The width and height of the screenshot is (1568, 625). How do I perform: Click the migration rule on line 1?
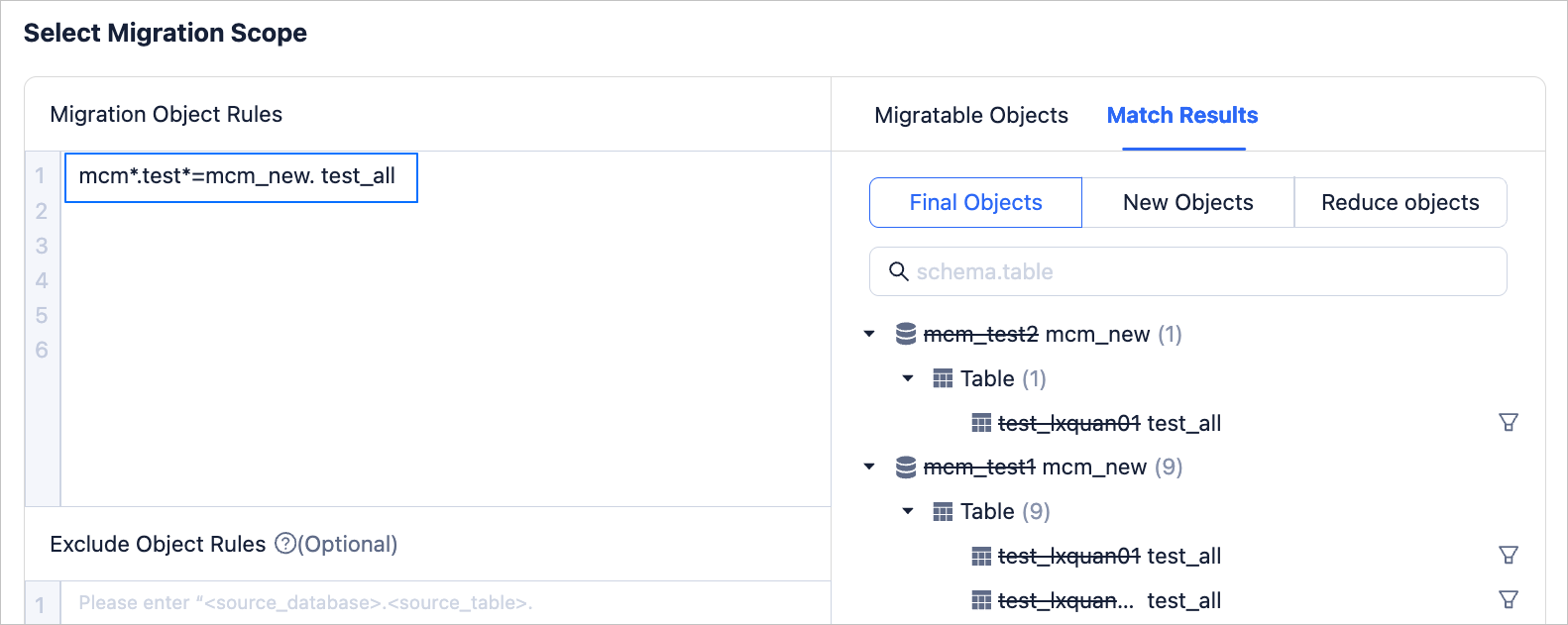[240, 177]
